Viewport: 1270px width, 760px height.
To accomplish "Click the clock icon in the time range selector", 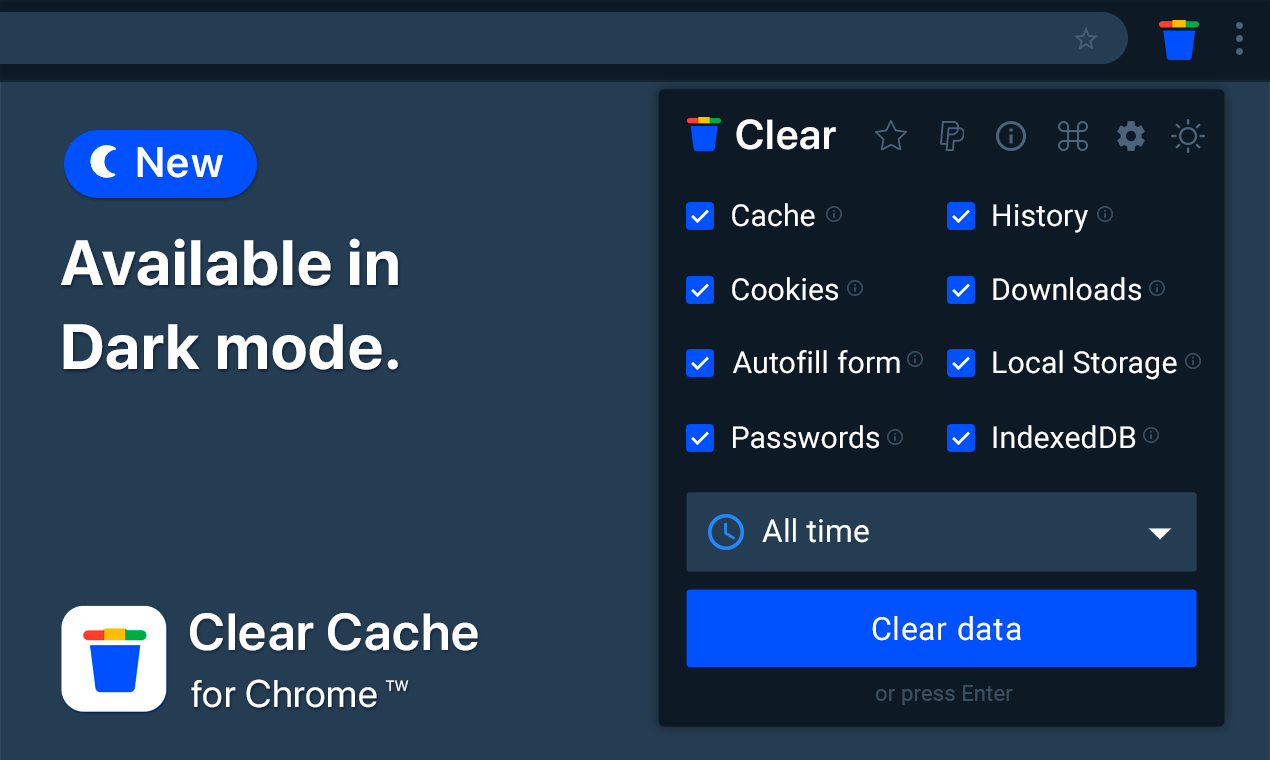I will [725, 532].
